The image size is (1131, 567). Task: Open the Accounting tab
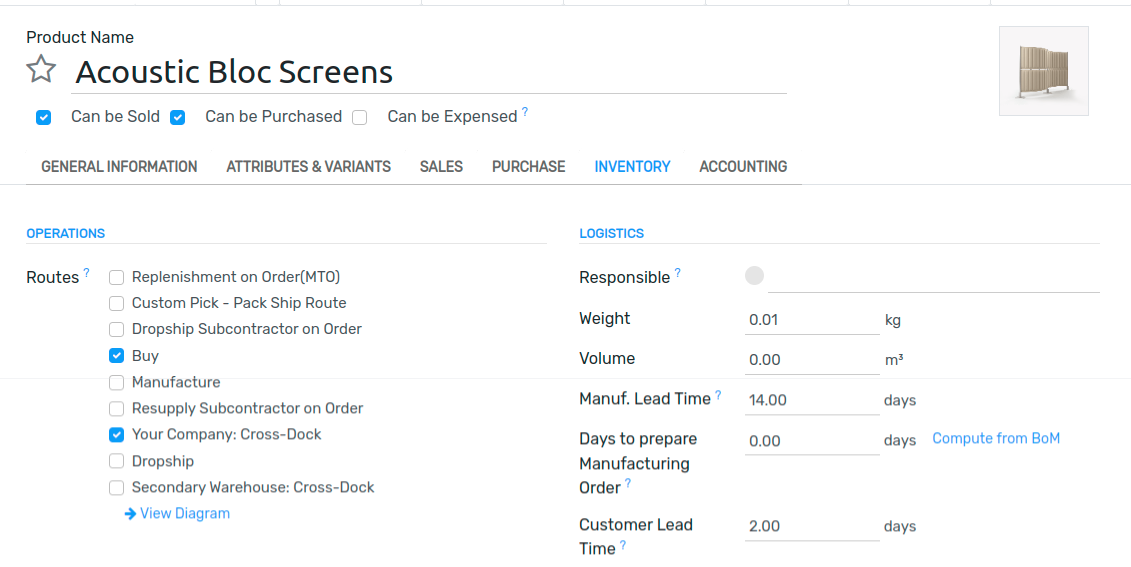coord(743,167)
